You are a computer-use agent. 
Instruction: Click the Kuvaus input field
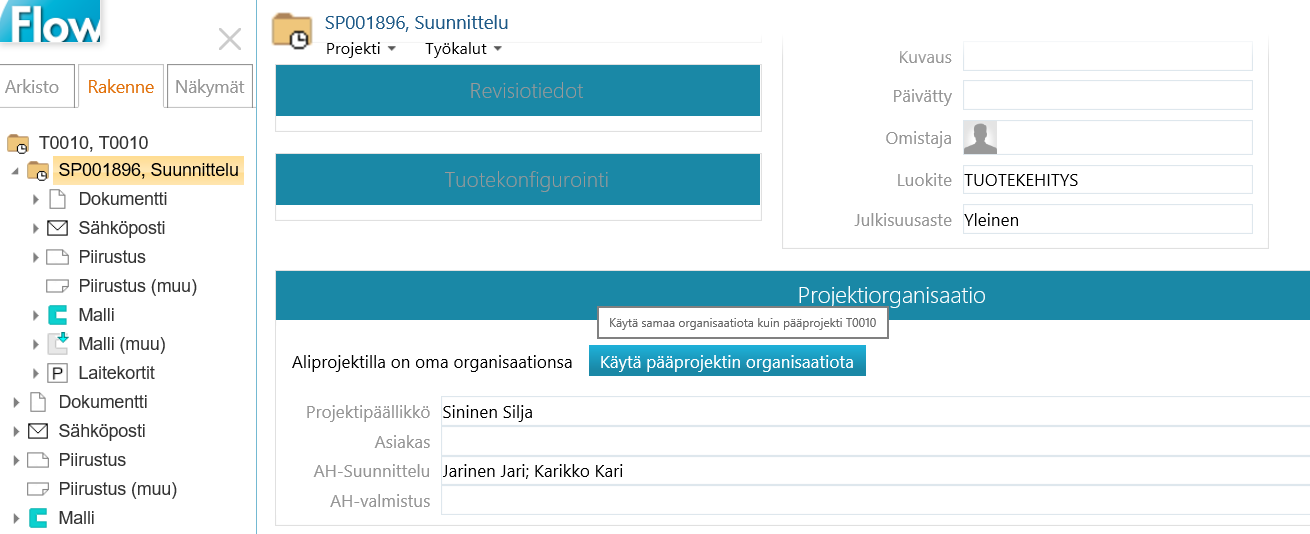(x=1107, y=57)
